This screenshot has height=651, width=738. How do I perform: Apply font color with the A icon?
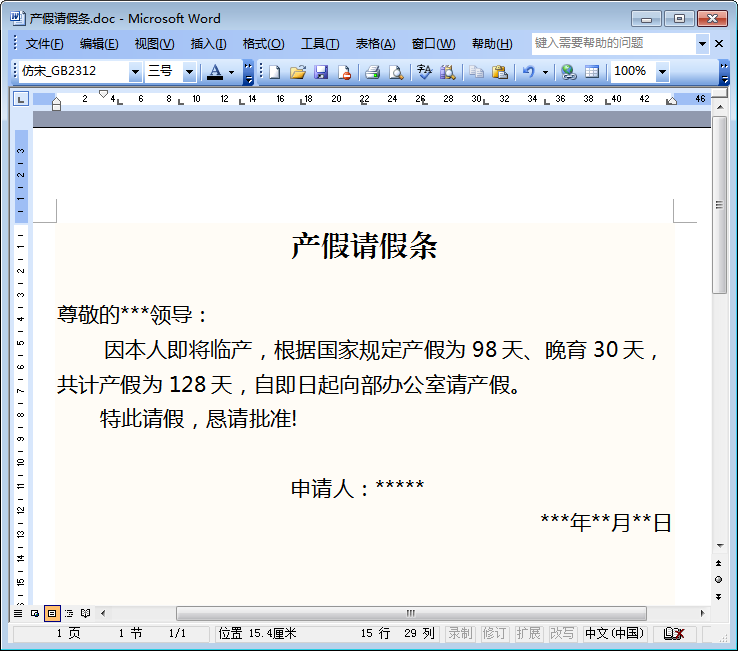pyautogui.click(x=215, y=72)
